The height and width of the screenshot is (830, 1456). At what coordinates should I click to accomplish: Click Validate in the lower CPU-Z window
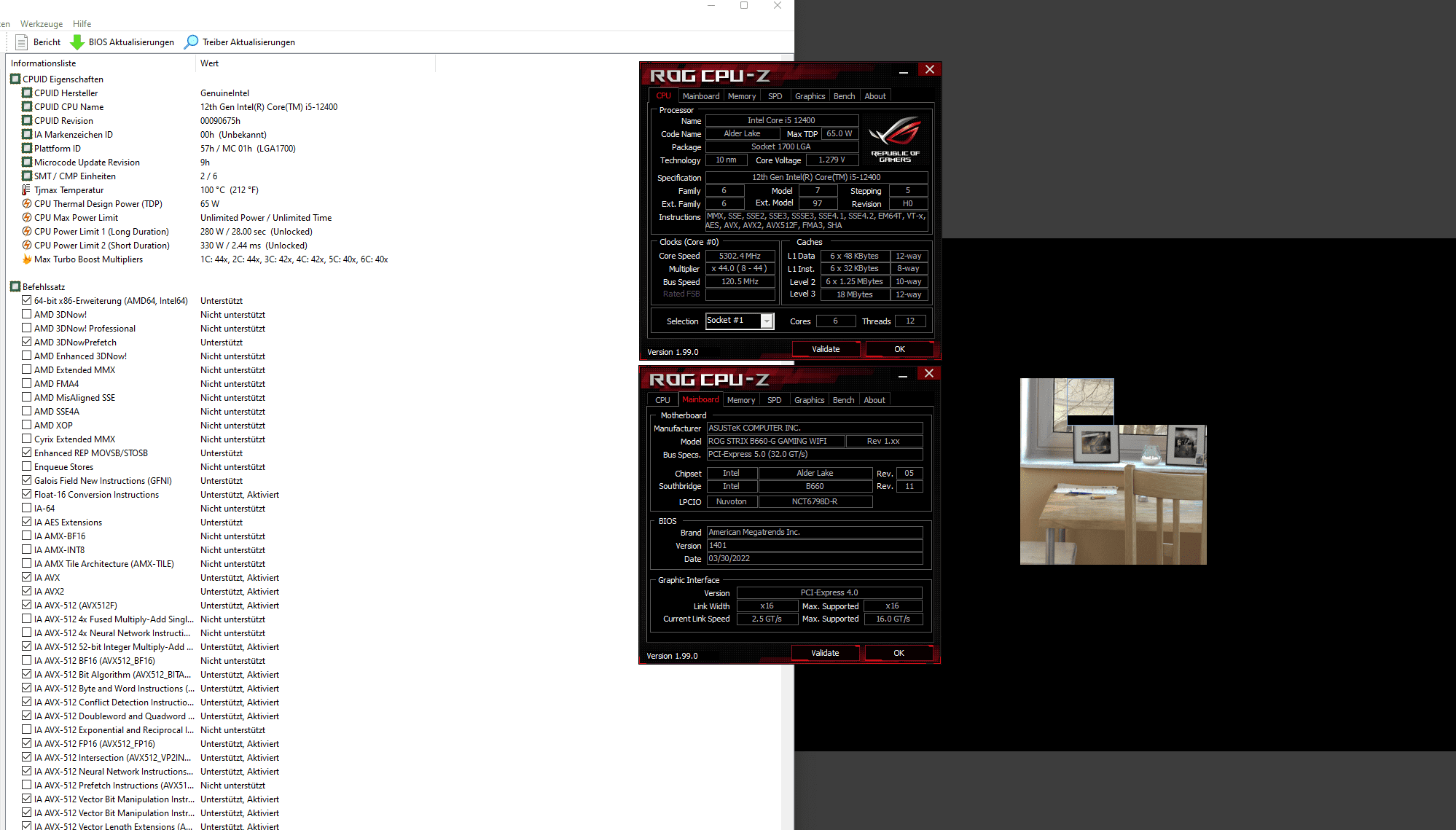[825, 653]
